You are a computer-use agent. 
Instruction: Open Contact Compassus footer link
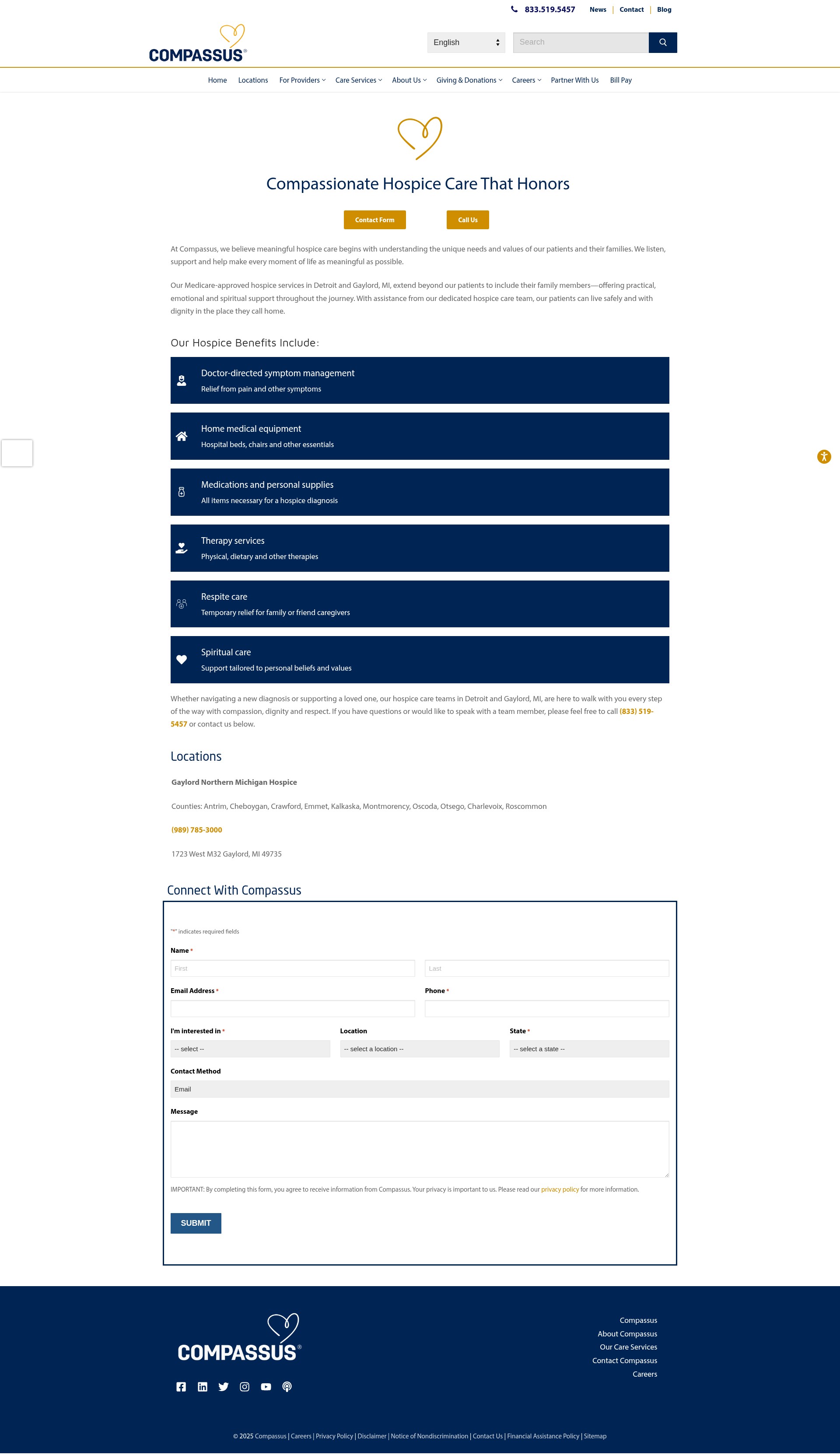625,1361
